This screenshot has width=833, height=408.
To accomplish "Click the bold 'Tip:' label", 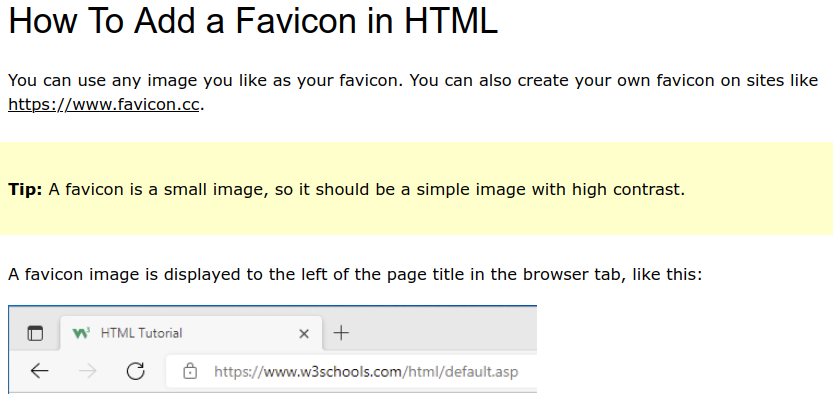I will pos(25,189).
